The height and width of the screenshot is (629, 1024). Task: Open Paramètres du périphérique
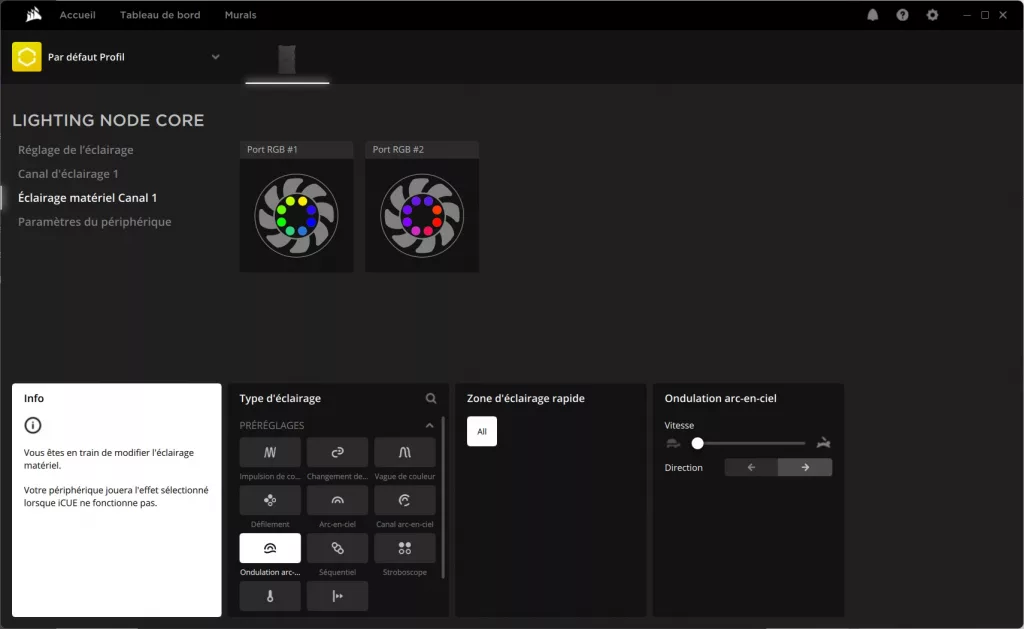pyautogui.click(x=95, y=221)
